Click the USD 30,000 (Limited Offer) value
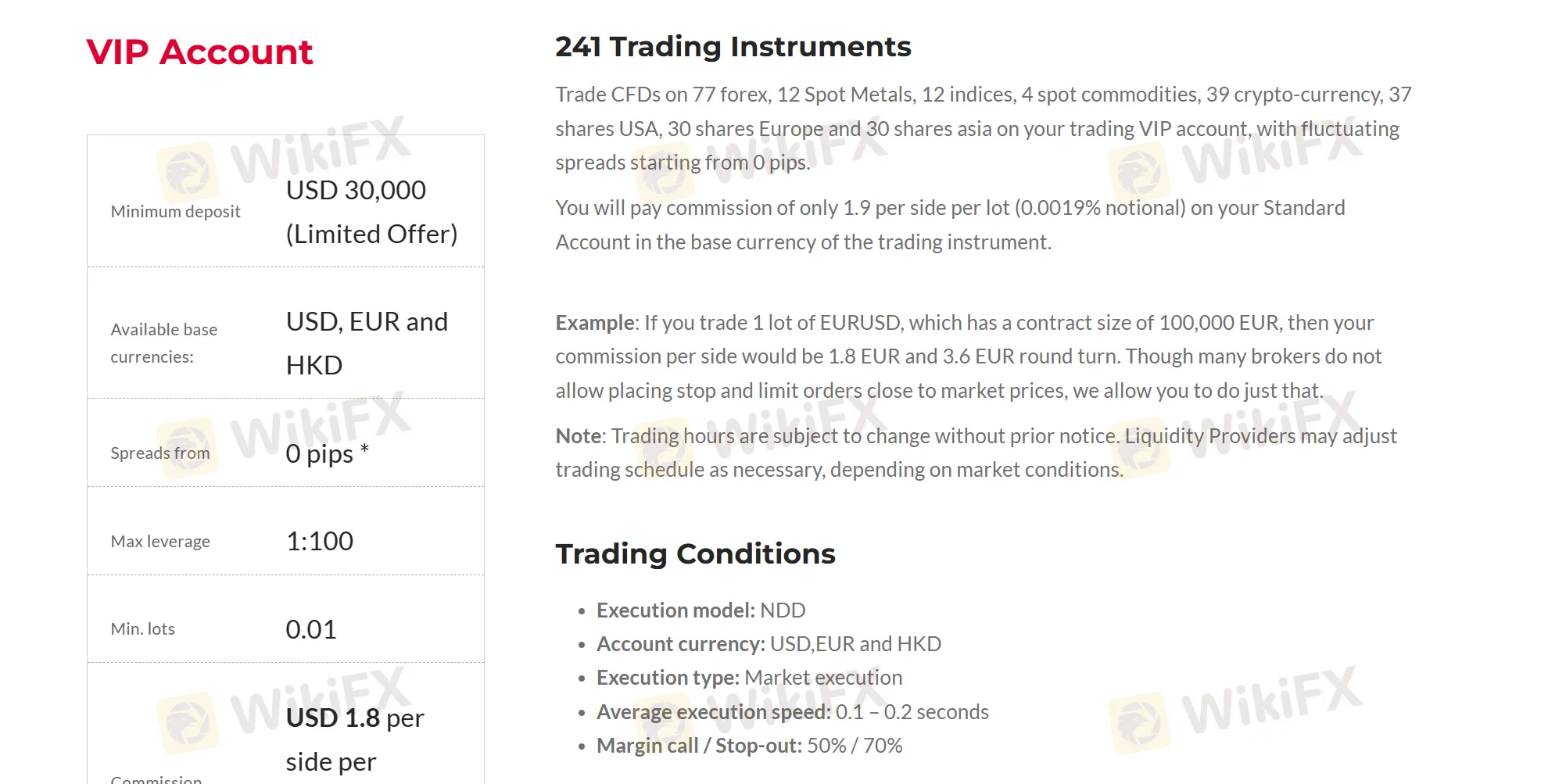 [371, 212]
